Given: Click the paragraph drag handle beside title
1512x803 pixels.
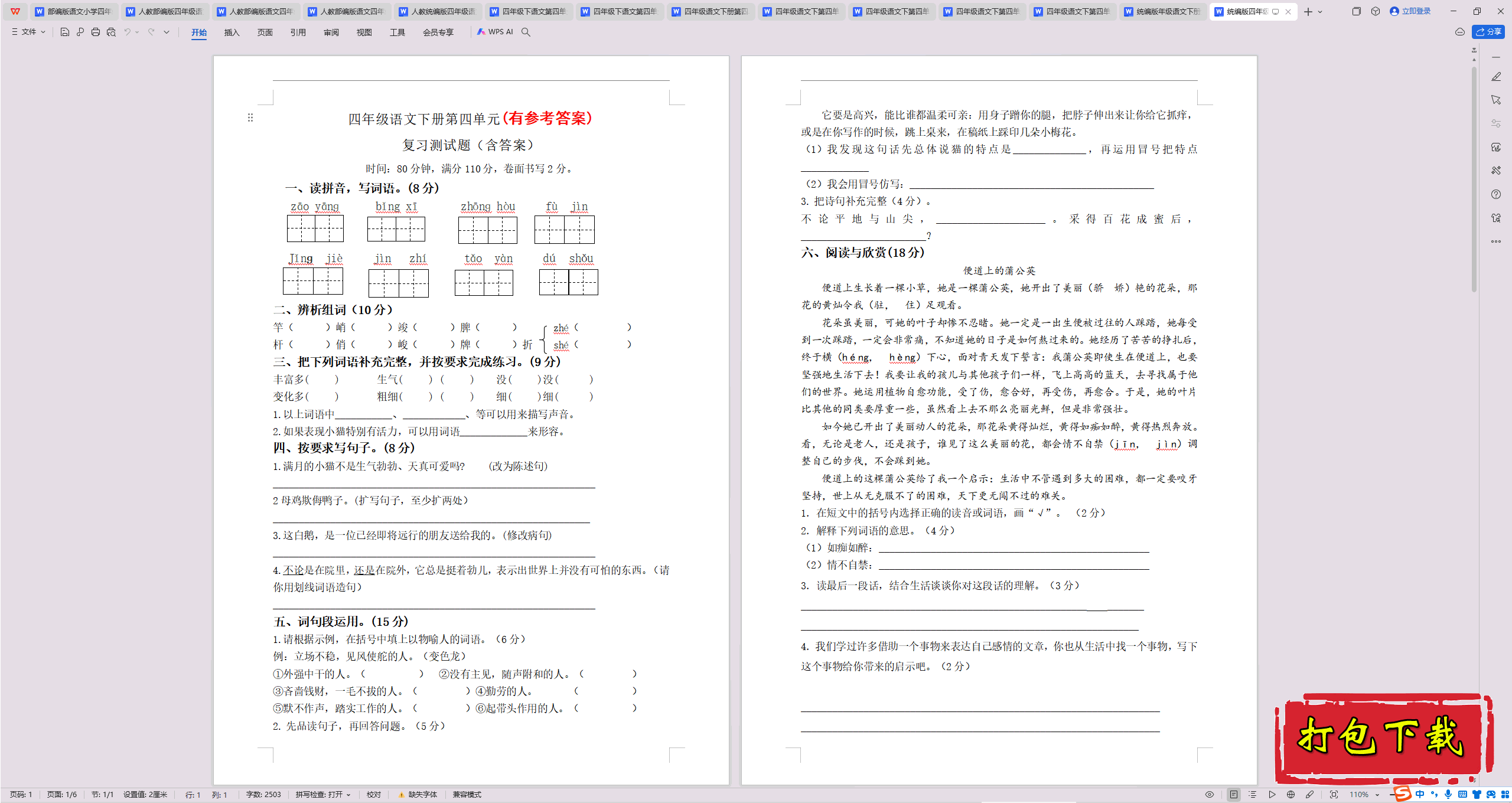Looking at the screenshot, I should point(250,117).
